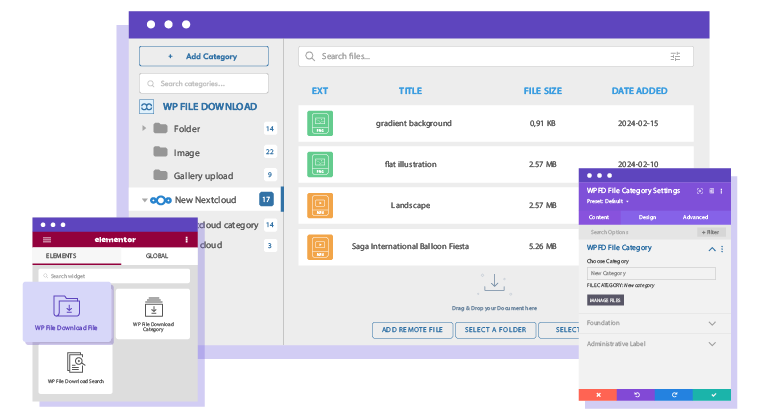Viewport: 760px width, 420px height.
Task: Click the Elementor hamburger menu icon
Action: point(46,240)
